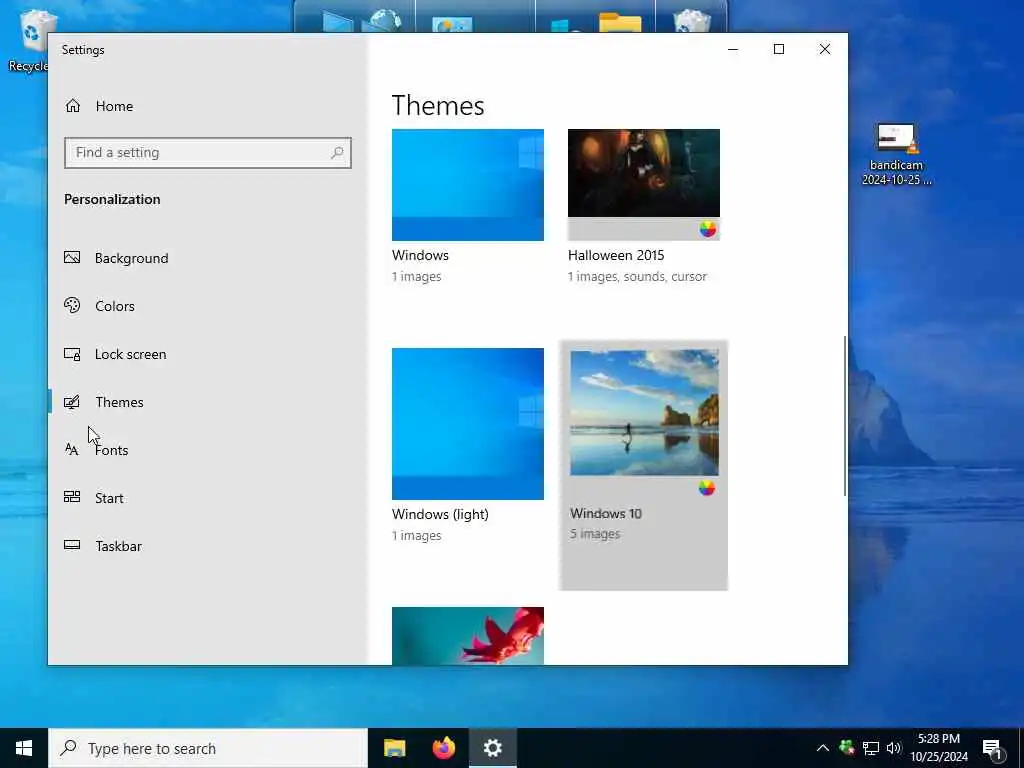Screen dimensions: 1024x768
Task: Click the "5 images" text
Action: click(595, 534)
